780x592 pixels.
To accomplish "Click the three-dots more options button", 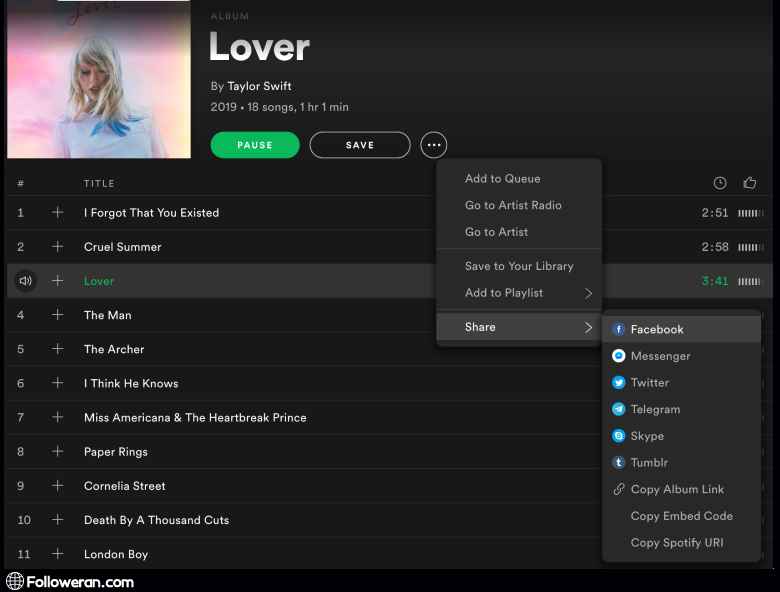I will (x=433, y=145).
